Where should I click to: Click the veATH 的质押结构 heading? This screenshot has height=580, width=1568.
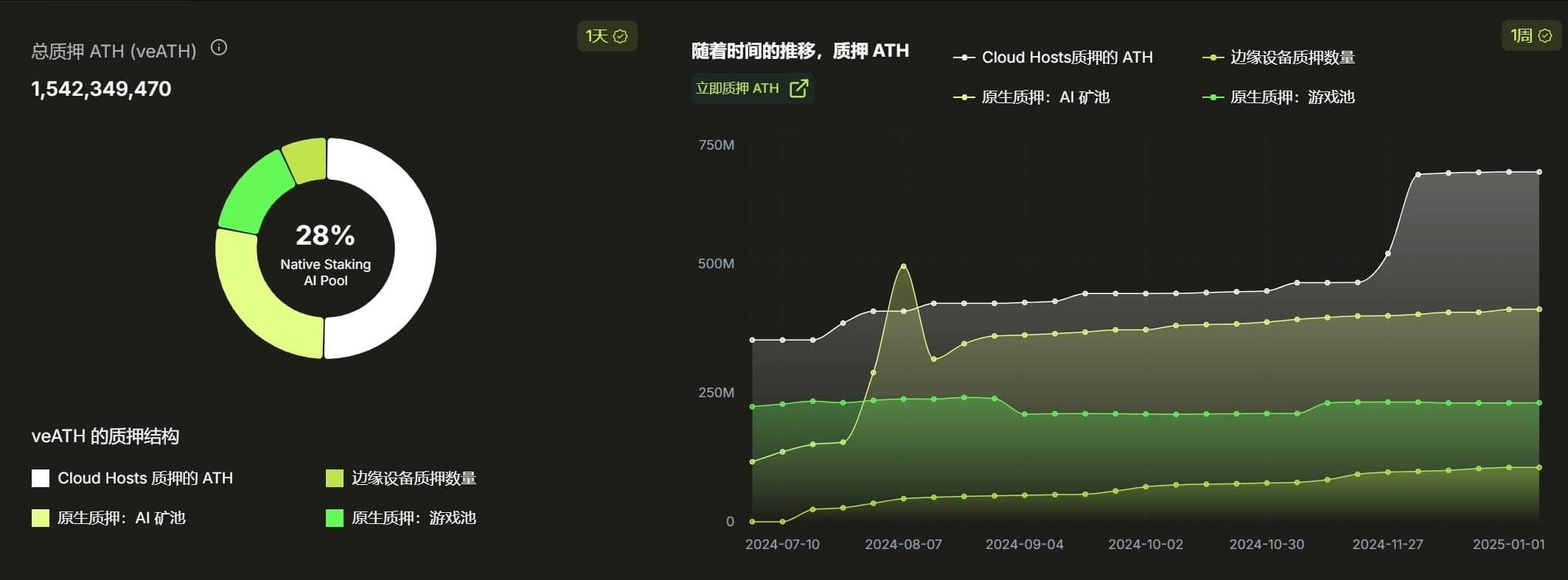pos(105,436)
